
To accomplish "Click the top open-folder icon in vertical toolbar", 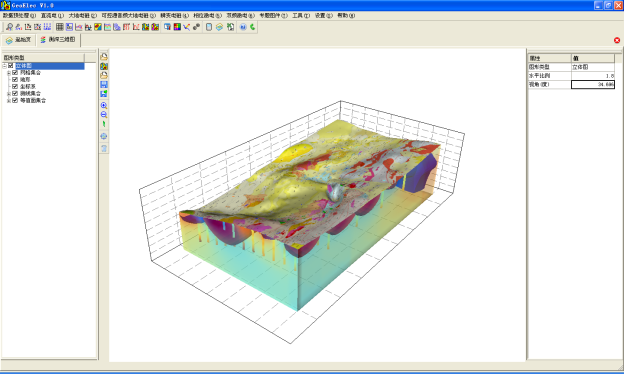I will coord(104,56).
